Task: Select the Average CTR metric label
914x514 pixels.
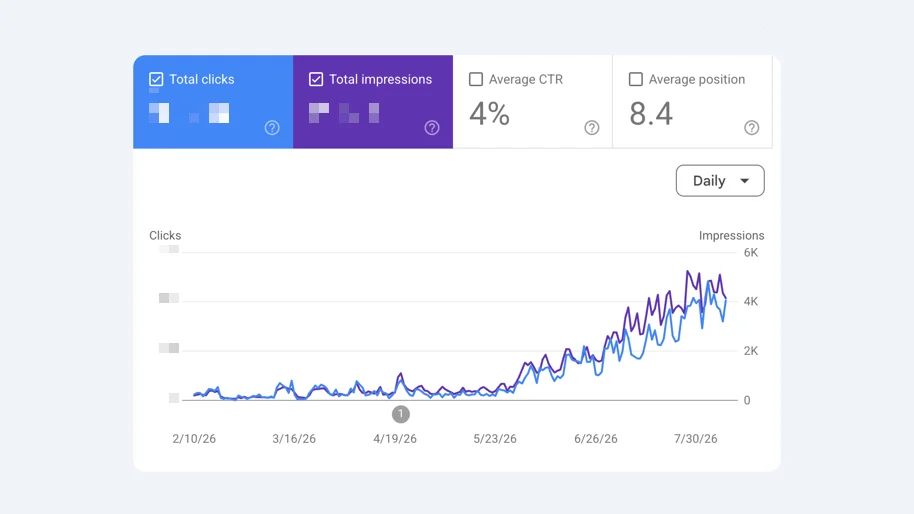Action: [x=526, y=79]
